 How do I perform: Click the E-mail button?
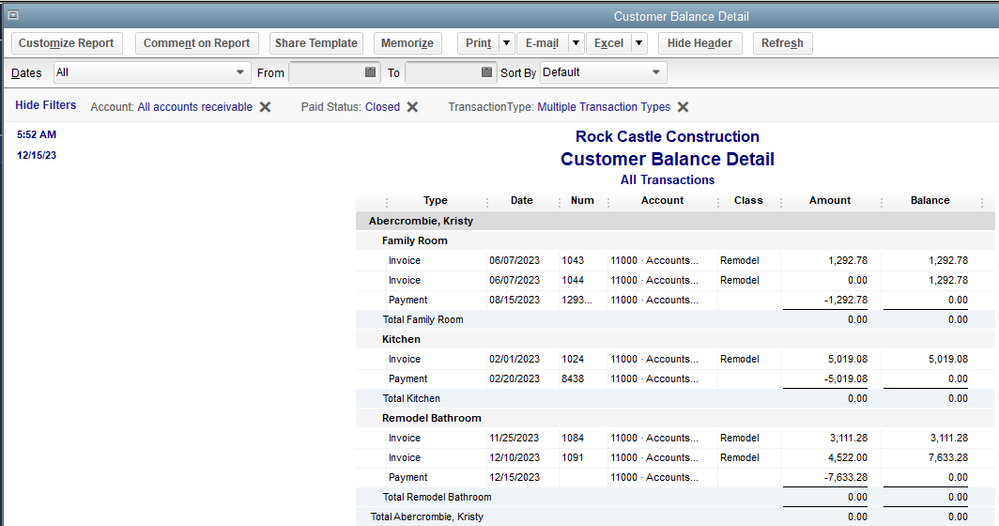[x=542, y=43]
